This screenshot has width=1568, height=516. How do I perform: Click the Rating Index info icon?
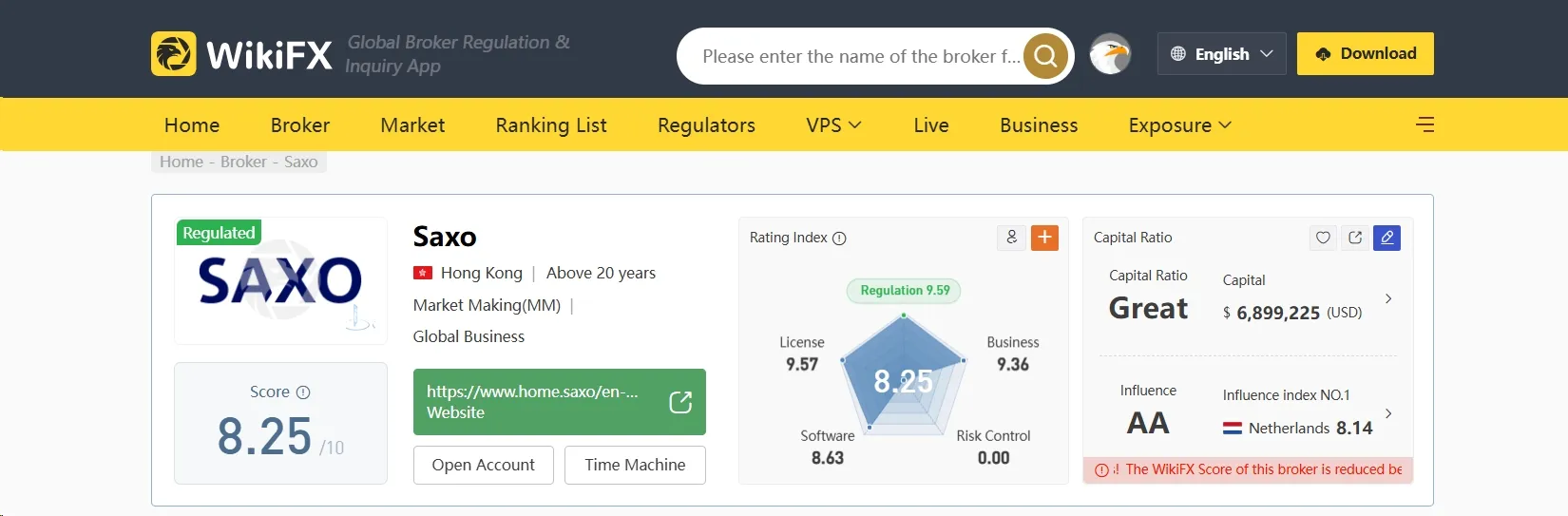[x=839, y=239]
